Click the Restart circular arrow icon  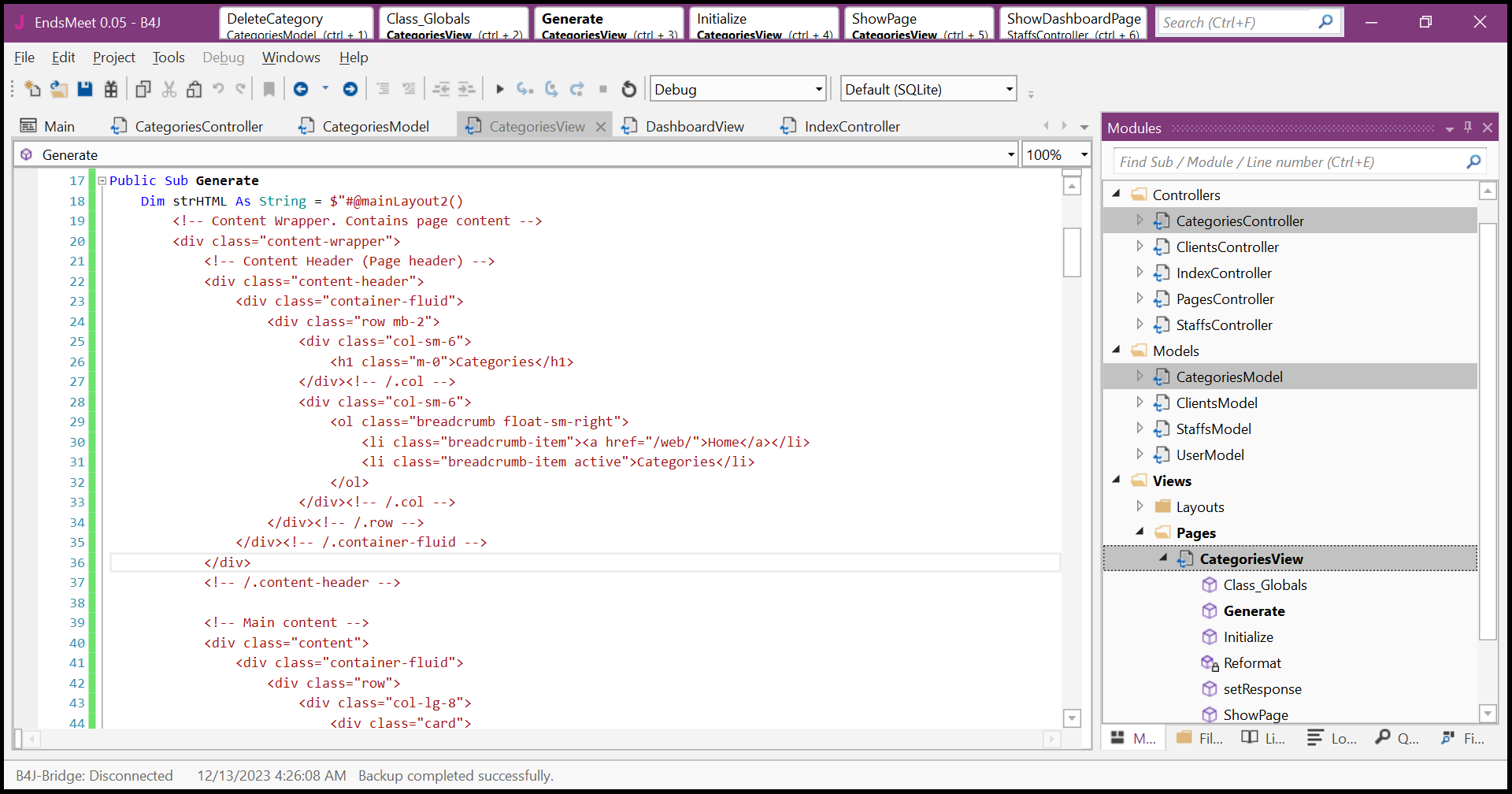point(628,89)
